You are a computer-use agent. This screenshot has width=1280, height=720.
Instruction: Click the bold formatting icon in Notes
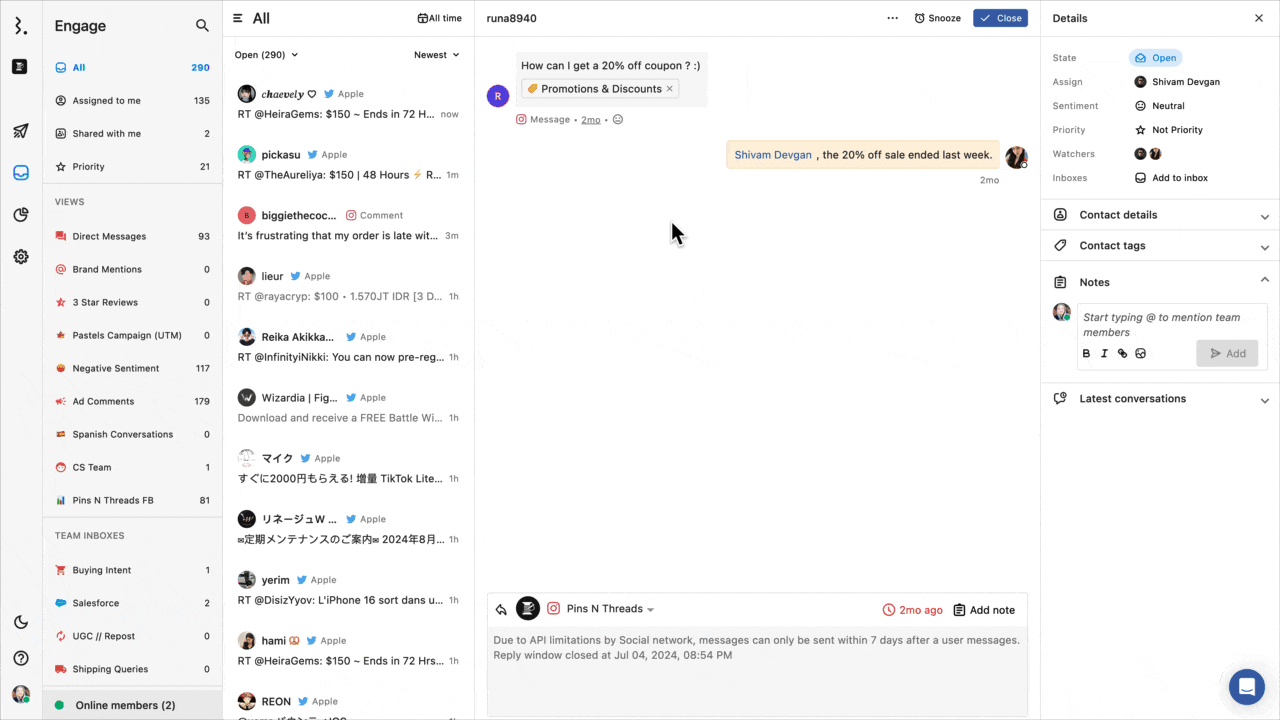(x=1087, y=353)
